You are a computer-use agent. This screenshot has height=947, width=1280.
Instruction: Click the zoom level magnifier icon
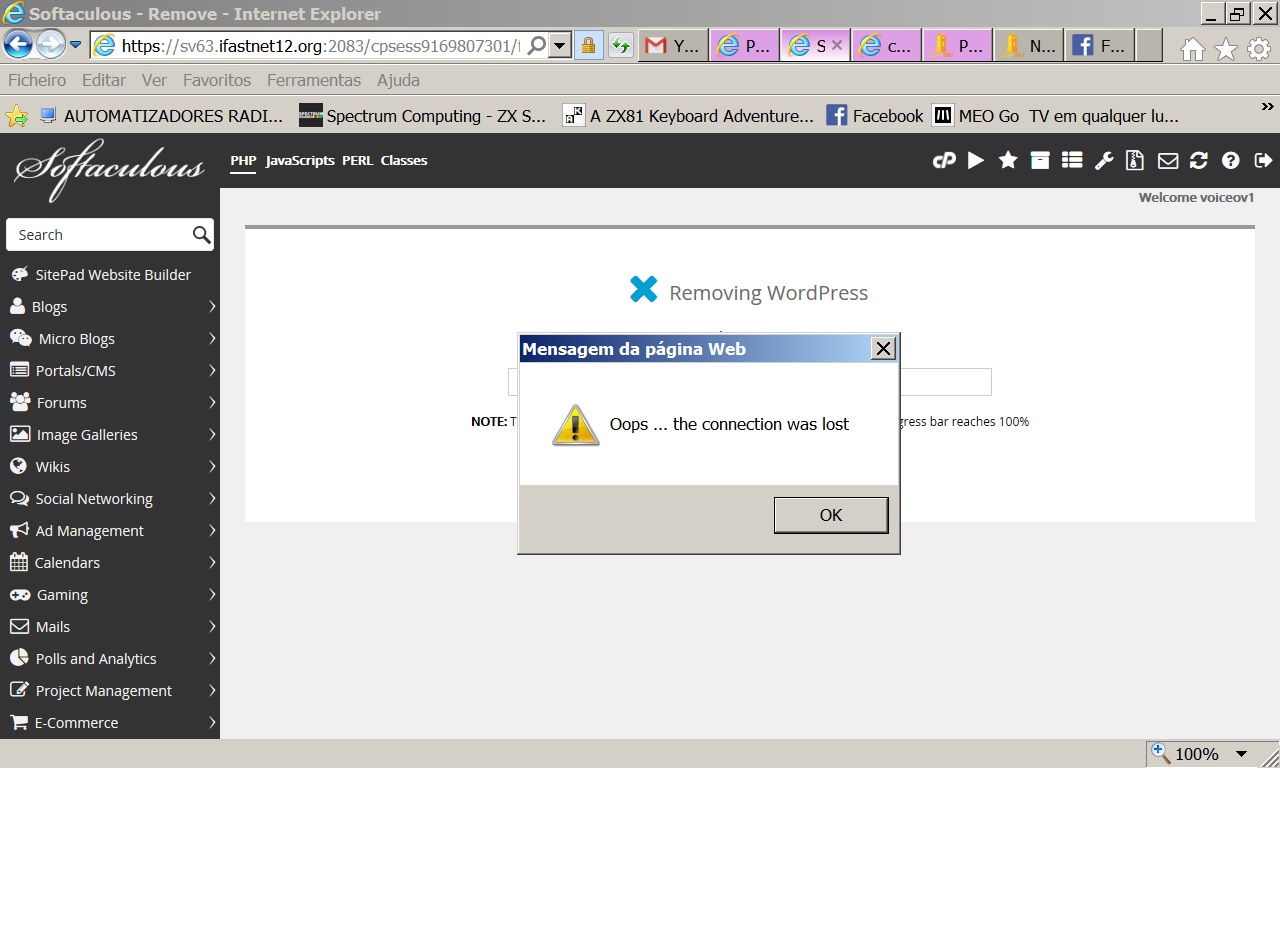(1161, 753)
